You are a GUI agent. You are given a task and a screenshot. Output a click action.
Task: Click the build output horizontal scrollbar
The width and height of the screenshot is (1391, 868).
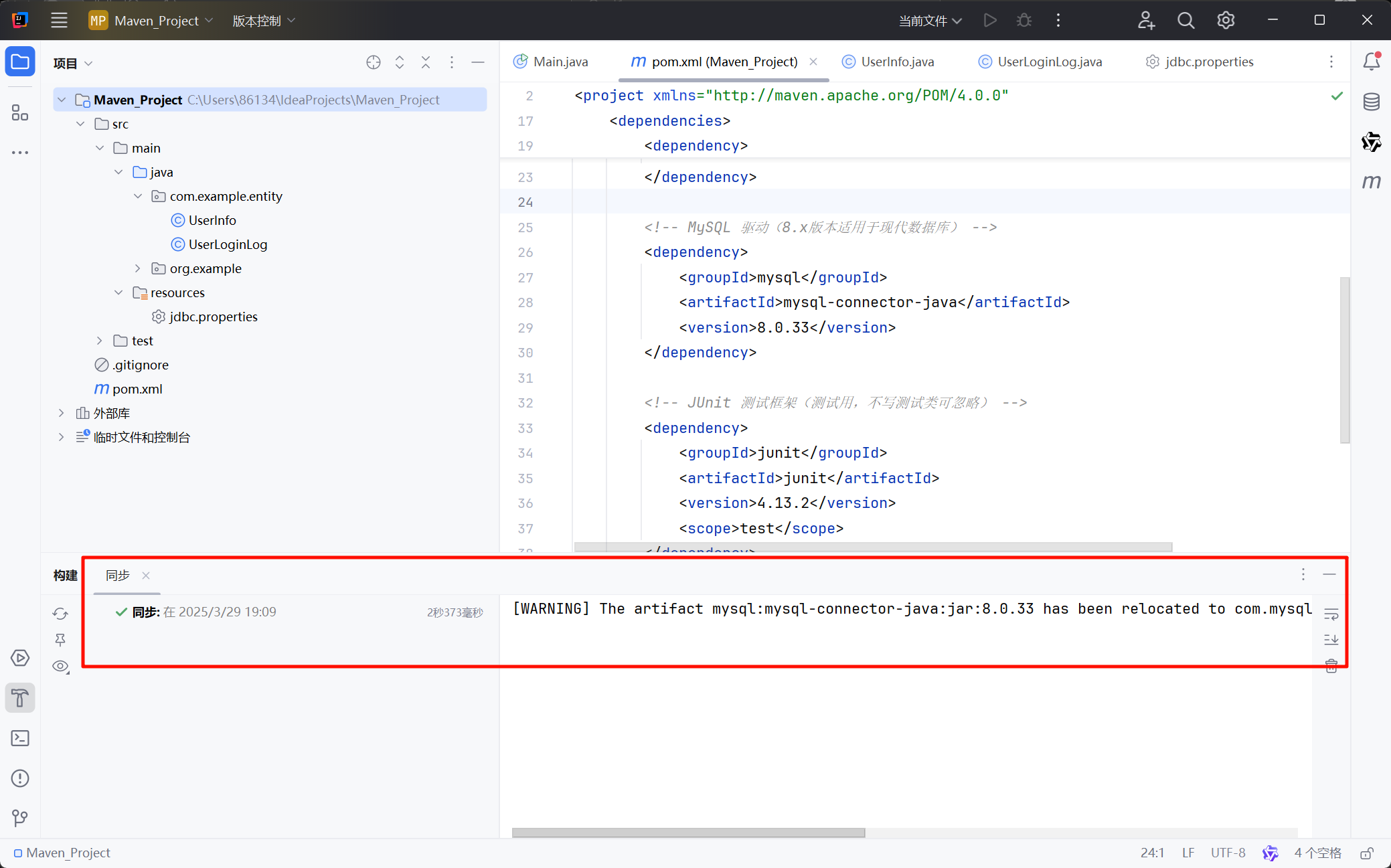tap(688, 833)
